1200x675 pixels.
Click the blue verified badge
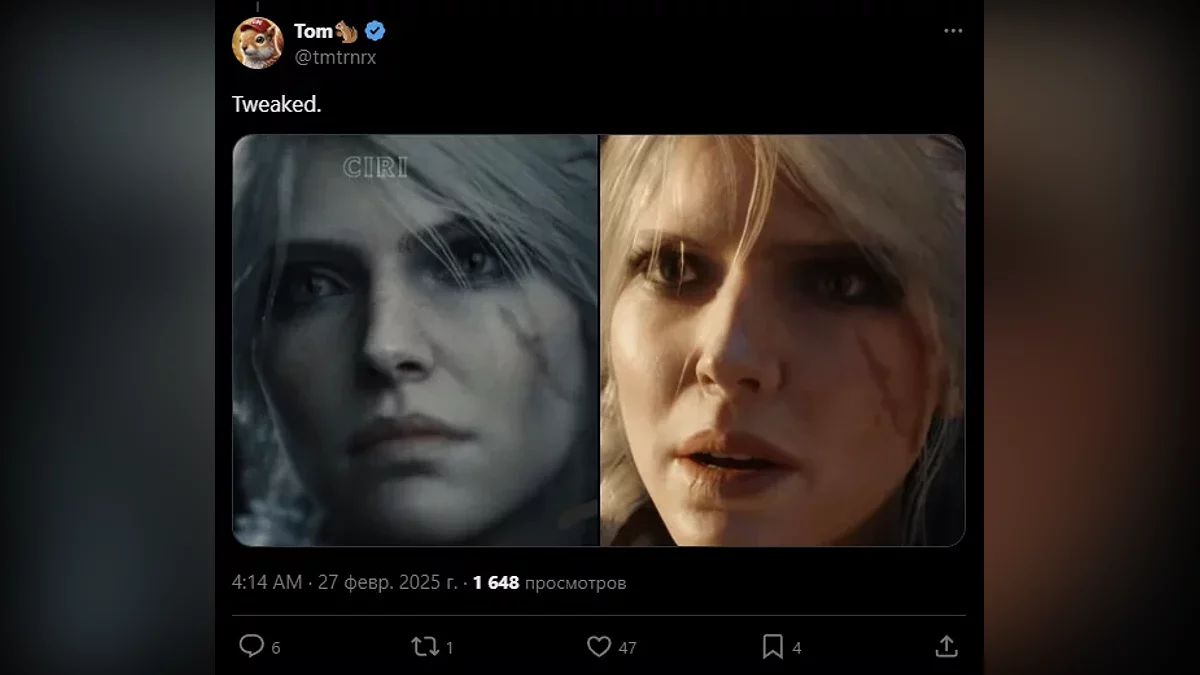[x=375, y=31]
